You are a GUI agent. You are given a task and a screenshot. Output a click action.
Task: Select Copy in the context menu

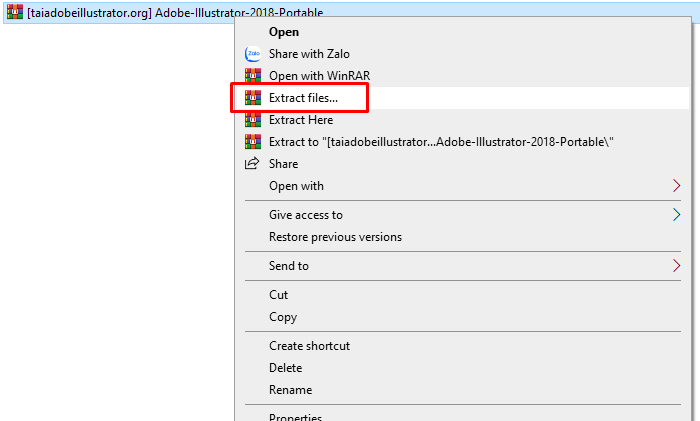click(x=283, y=317)
